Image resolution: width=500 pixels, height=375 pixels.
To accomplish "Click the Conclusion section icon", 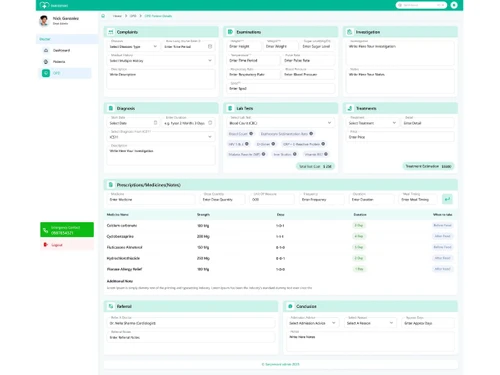I will coord(290,306).
